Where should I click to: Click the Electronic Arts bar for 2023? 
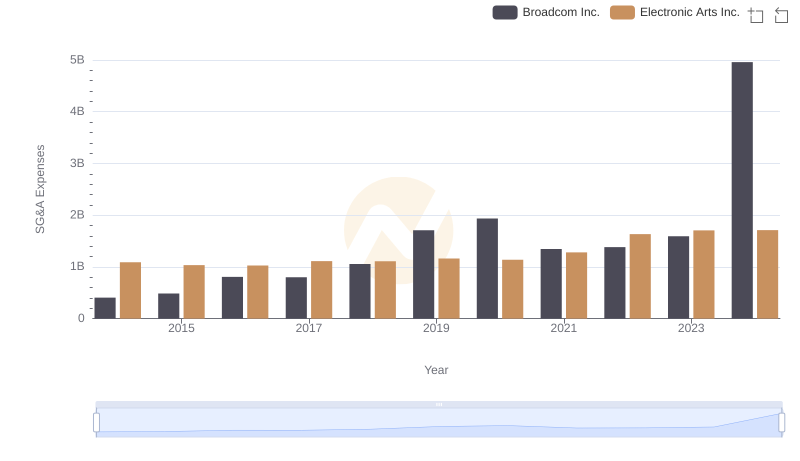click(x=704, y=274)
